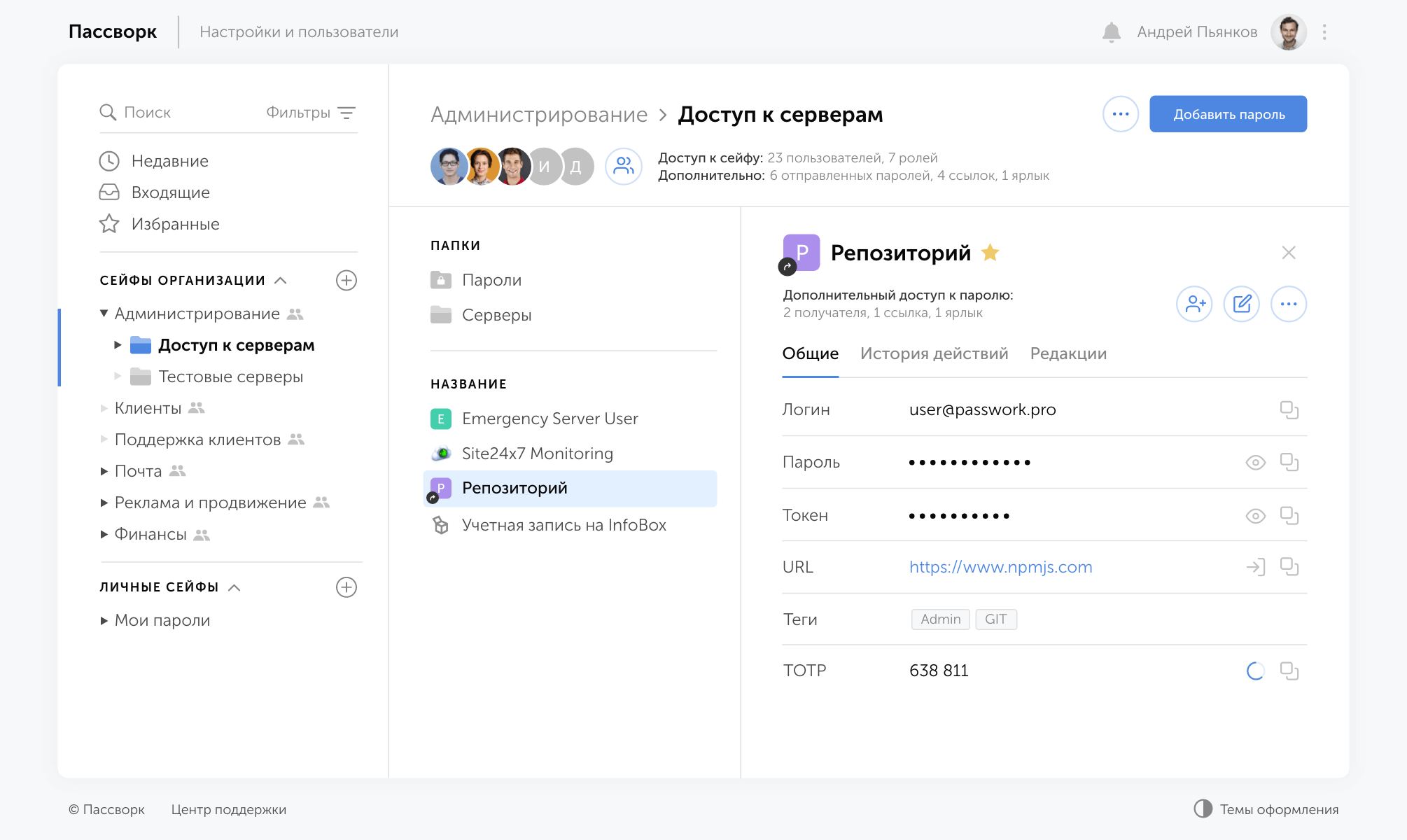
Task: Toggle favorite star on Репозиторий
Action: click(990, 253)
